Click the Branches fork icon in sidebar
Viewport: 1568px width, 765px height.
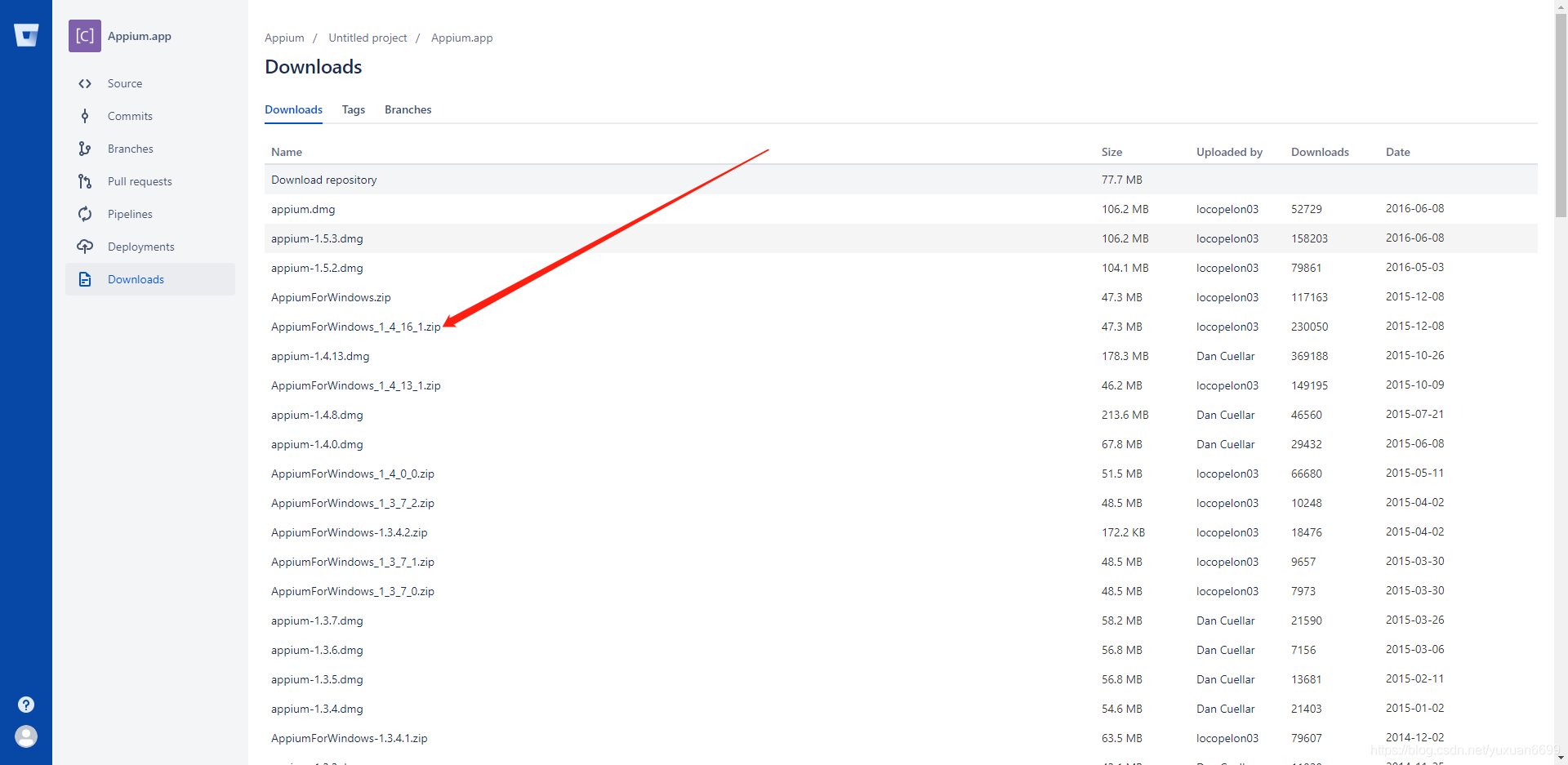85,149
